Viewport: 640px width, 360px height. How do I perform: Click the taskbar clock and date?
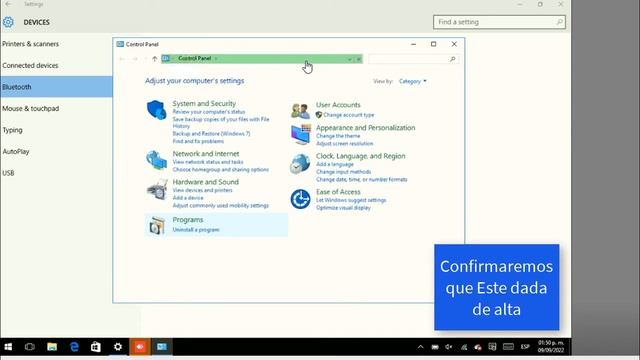tap(551, 347)
